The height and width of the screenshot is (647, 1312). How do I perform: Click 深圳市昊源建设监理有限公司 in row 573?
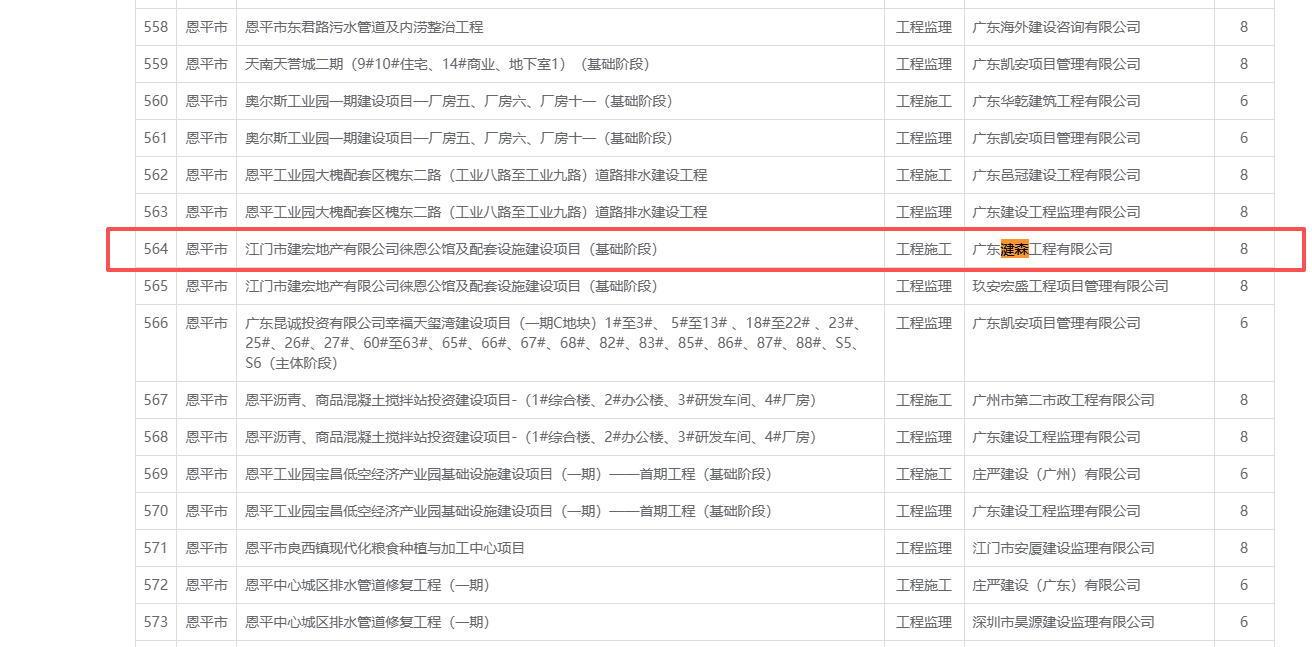tap(1063, 622)
